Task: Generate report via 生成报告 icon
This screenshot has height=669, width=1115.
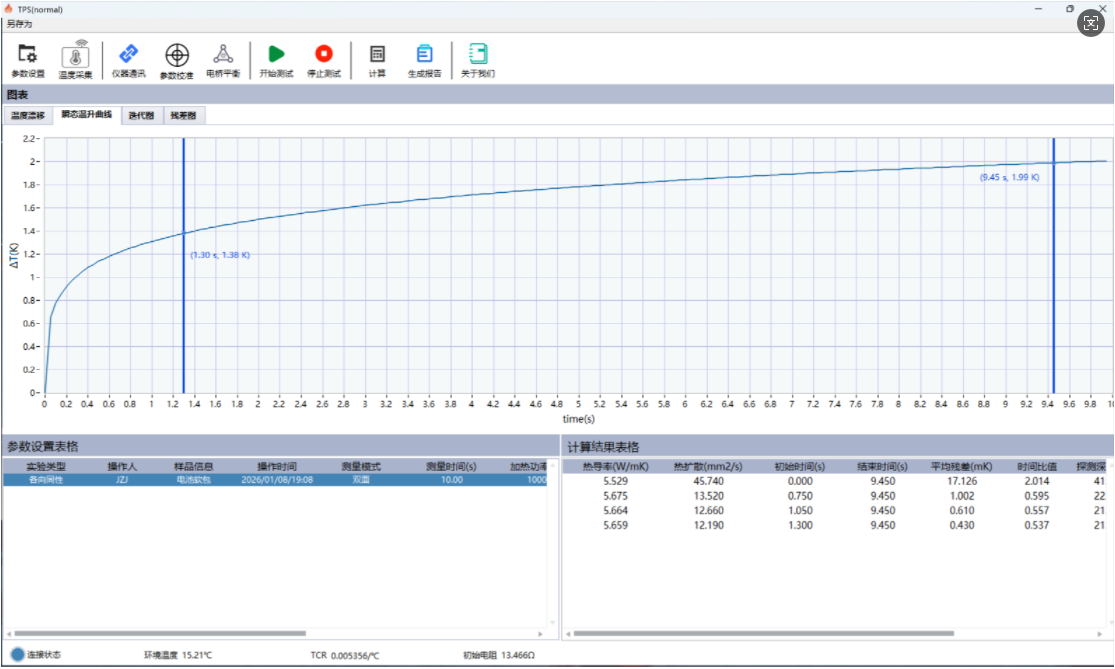Action: point(424,56)
